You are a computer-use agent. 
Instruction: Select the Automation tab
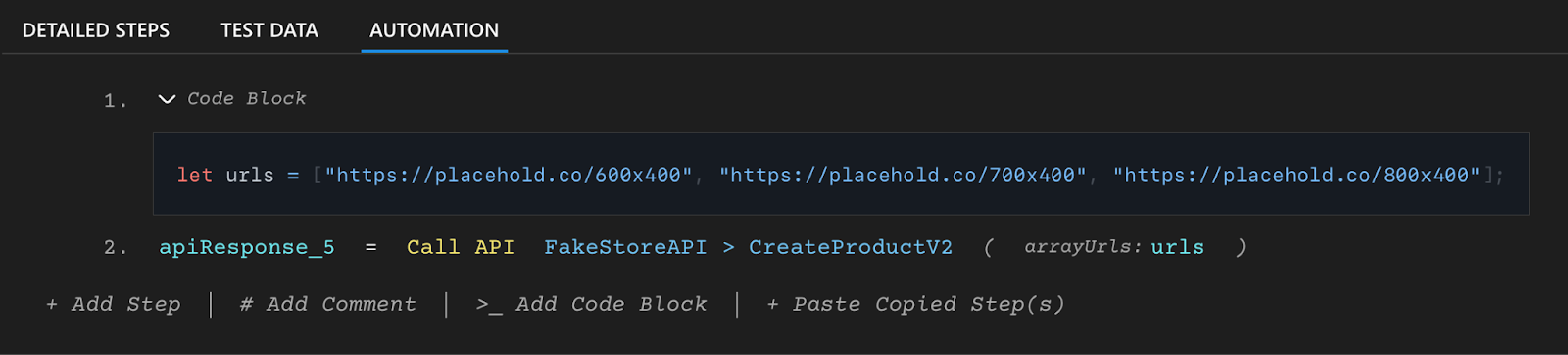(434, 30)
